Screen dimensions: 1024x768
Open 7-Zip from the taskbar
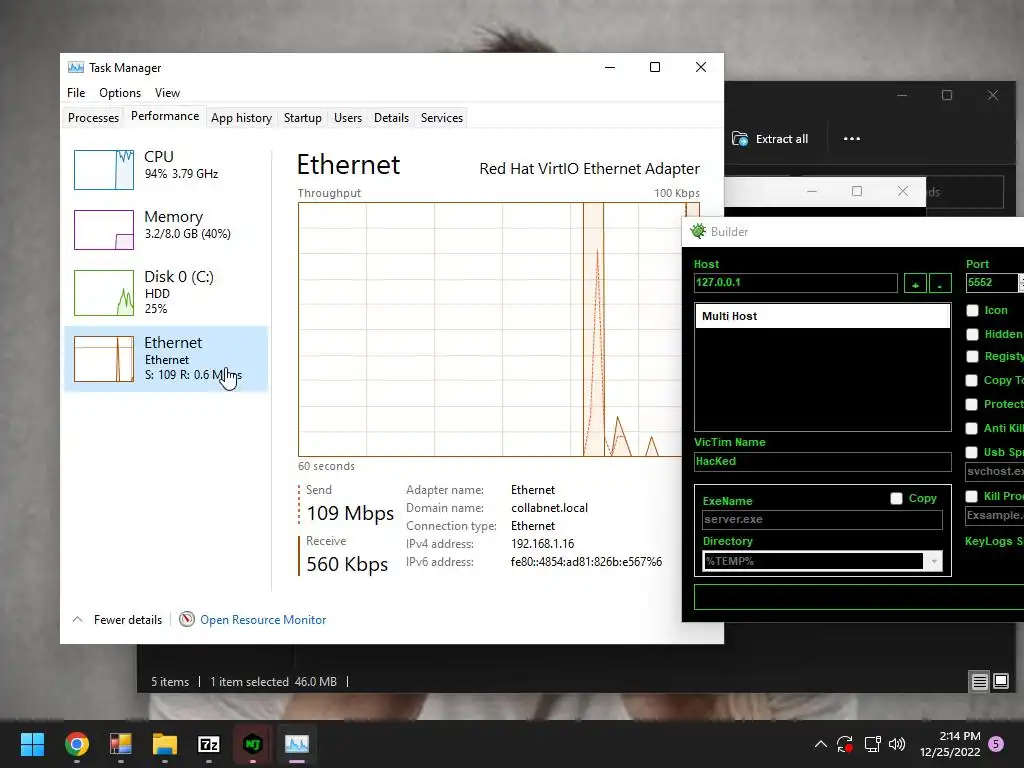click(x=208, y=744)
